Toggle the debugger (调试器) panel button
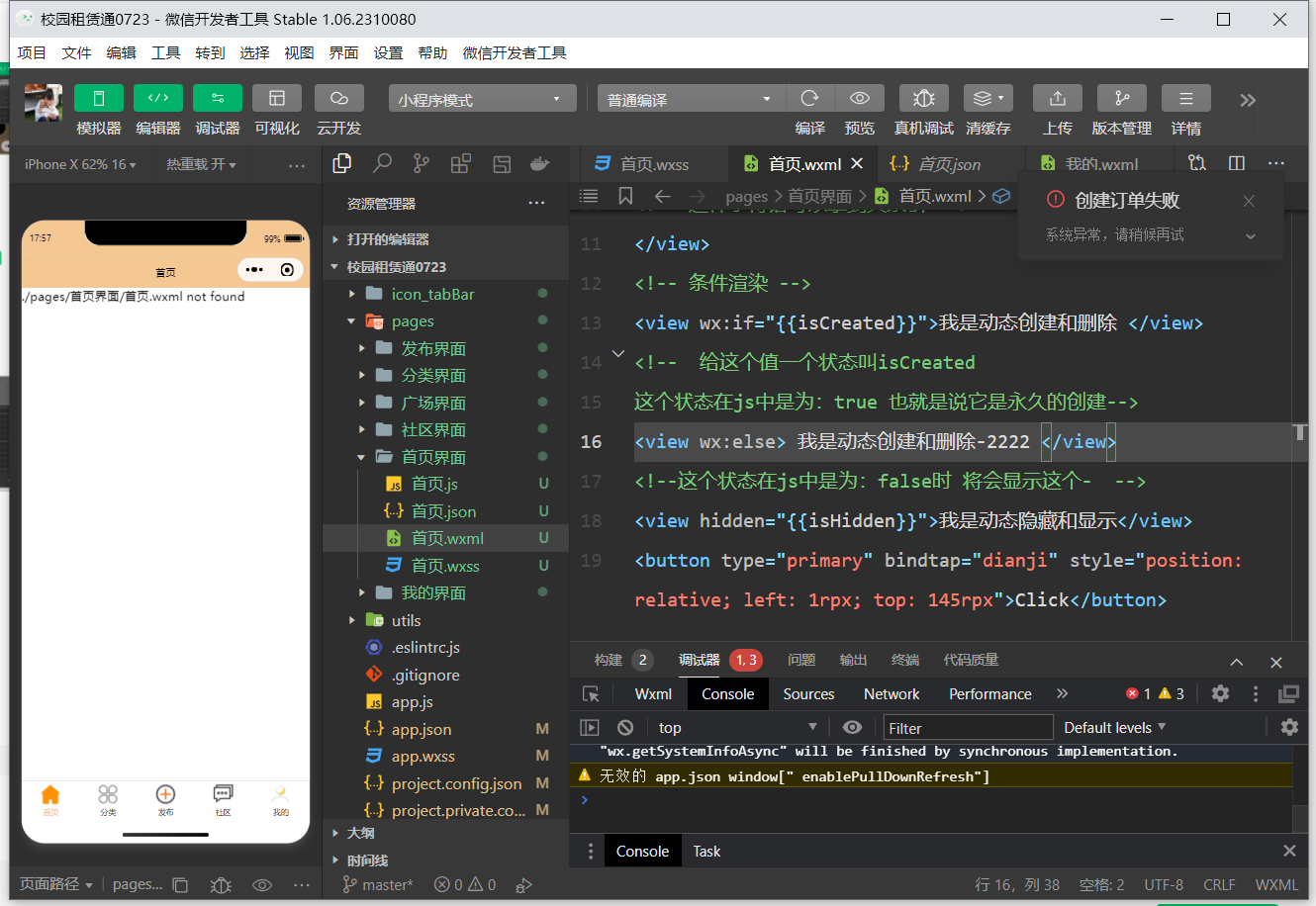1316x906 pixels. click(x=218, y=98)
